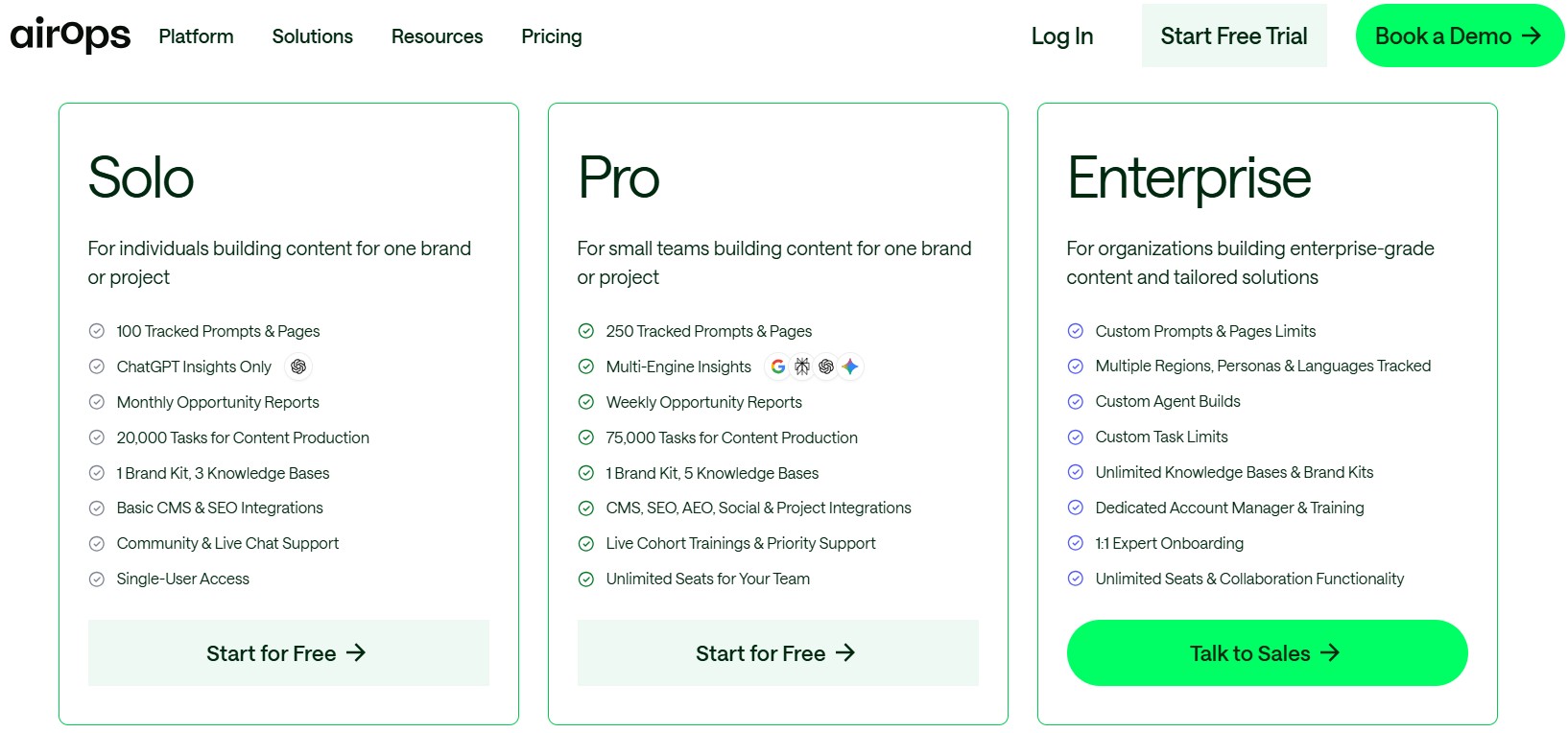Click the airops logo
1568x733 pixels.
pos(68,35)
